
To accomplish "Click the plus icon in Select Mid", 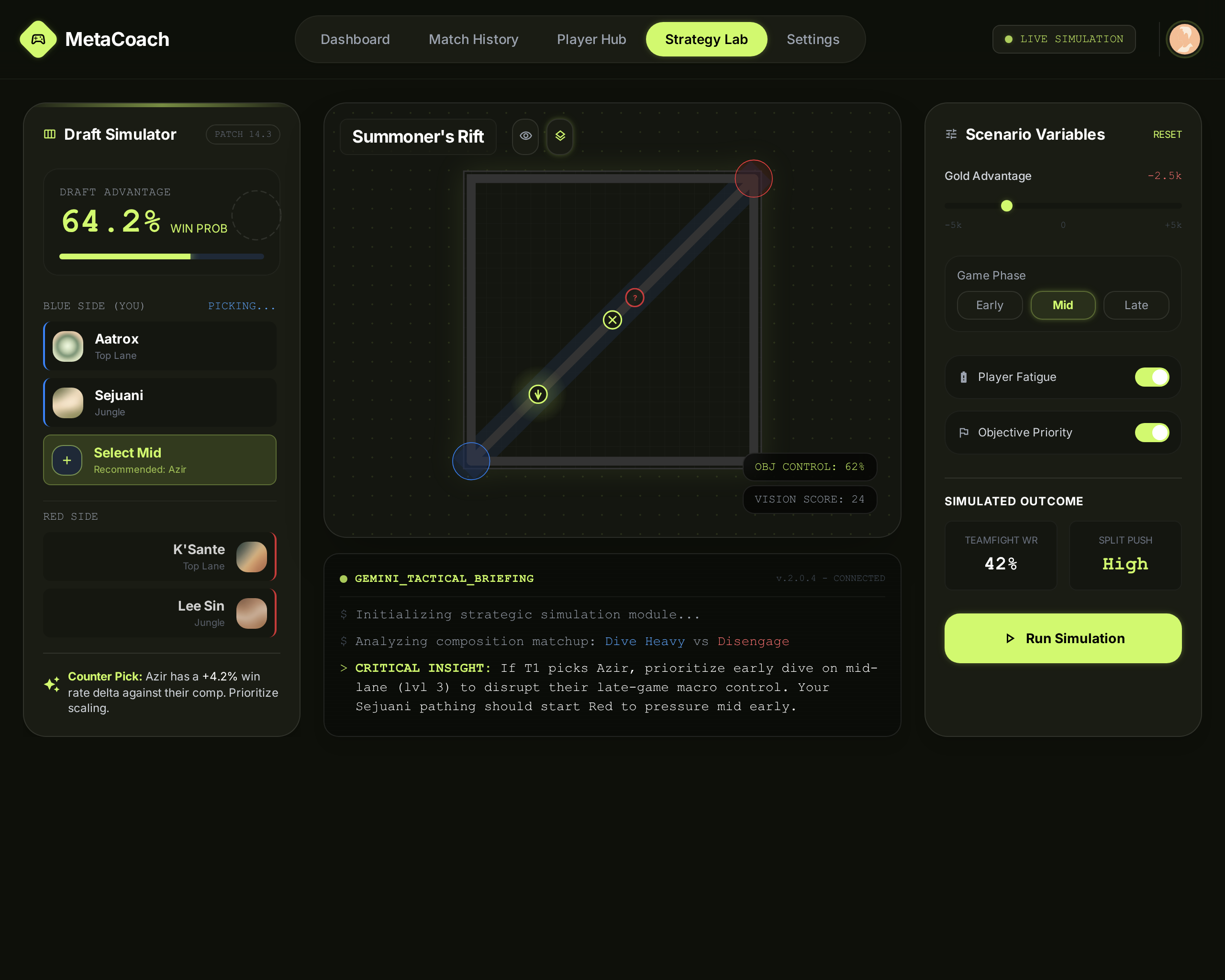I will tap(67, 460).
